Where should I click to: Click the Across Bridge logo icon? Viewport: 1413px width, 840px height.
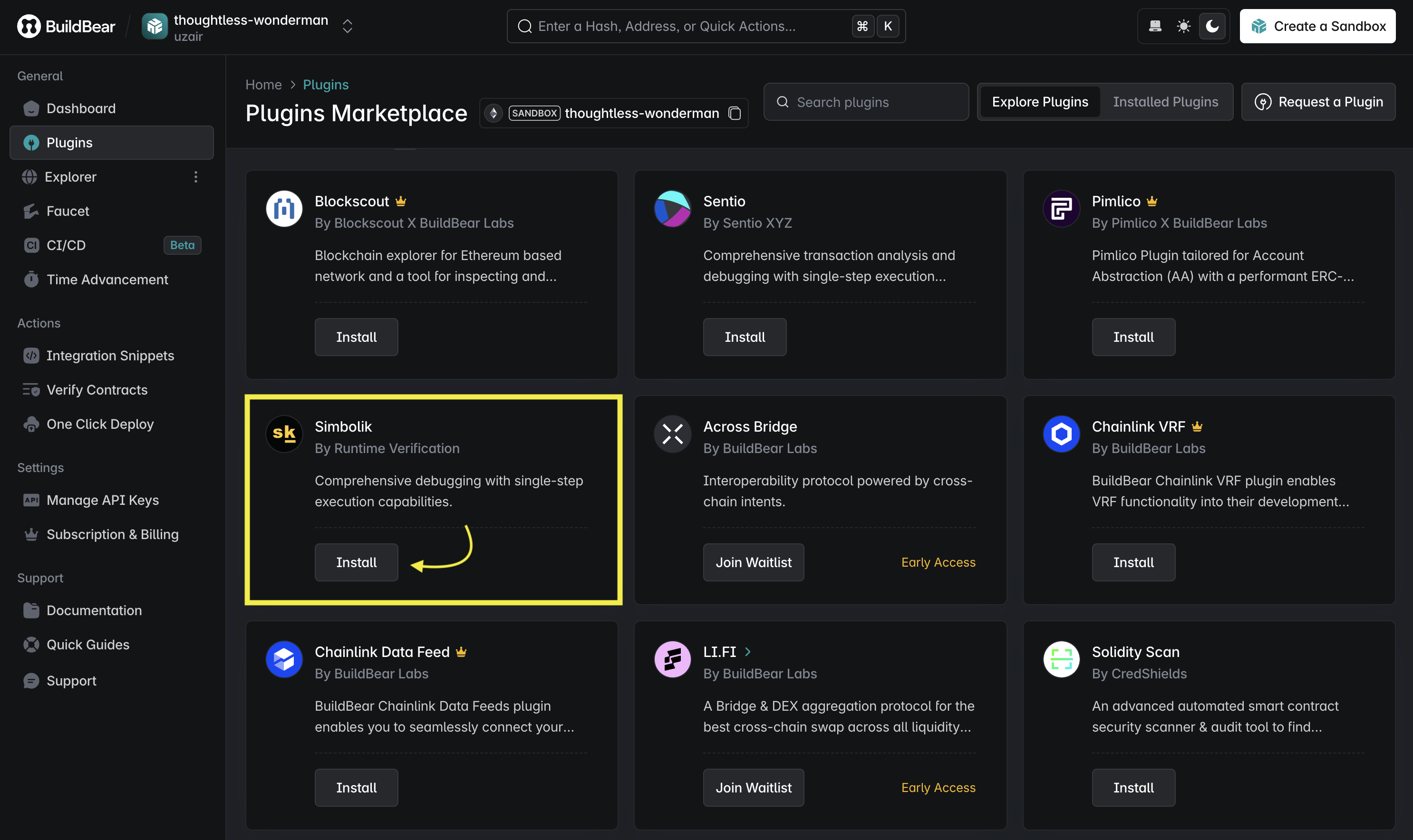673,434
